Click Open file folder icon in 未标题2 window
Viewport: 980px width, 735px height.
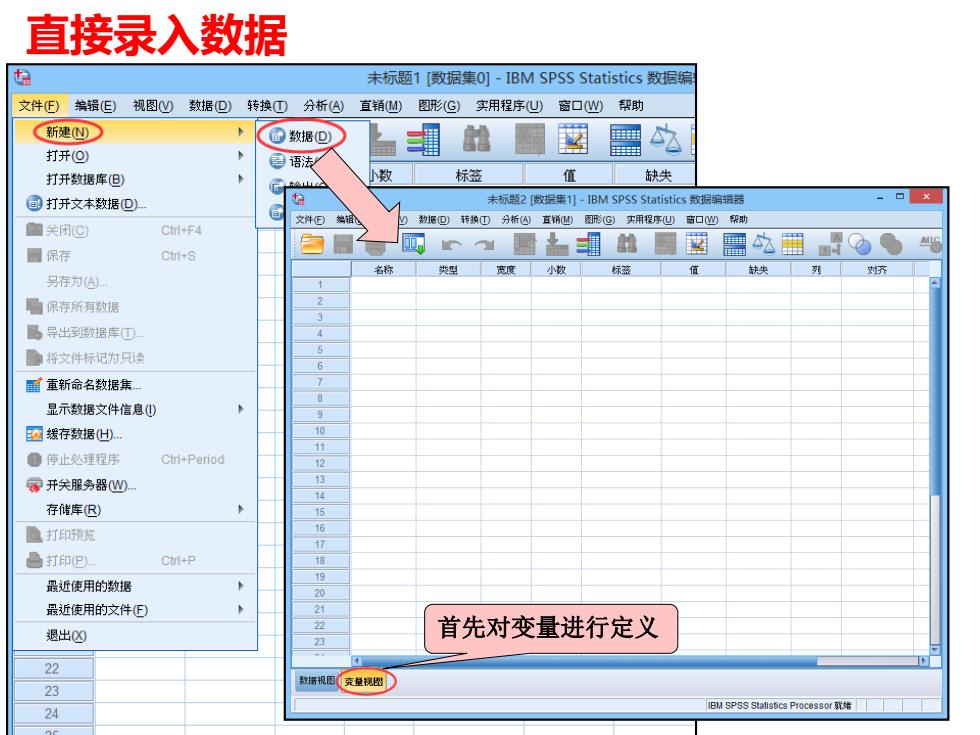[311, 244]
